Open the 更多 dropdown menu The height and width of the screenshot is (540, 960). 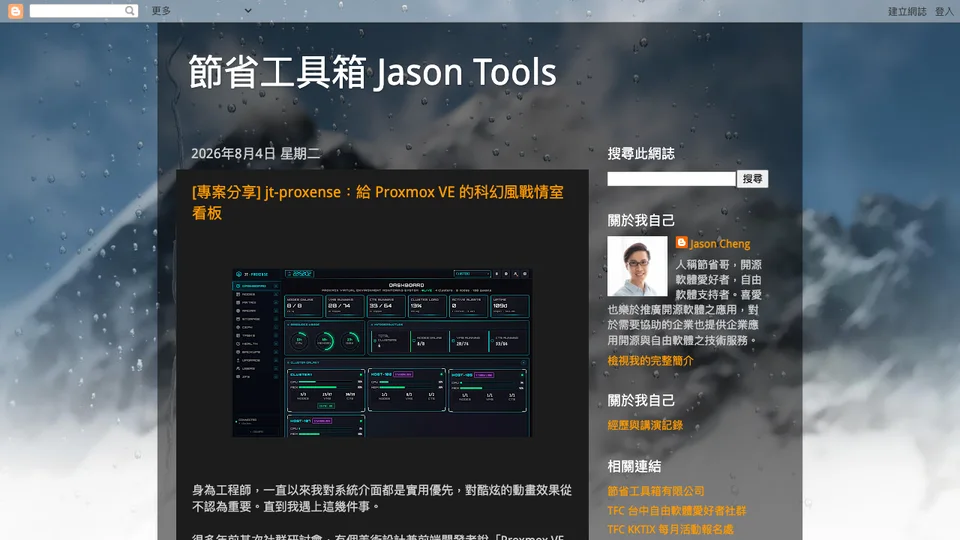click(x=201, y=10)
